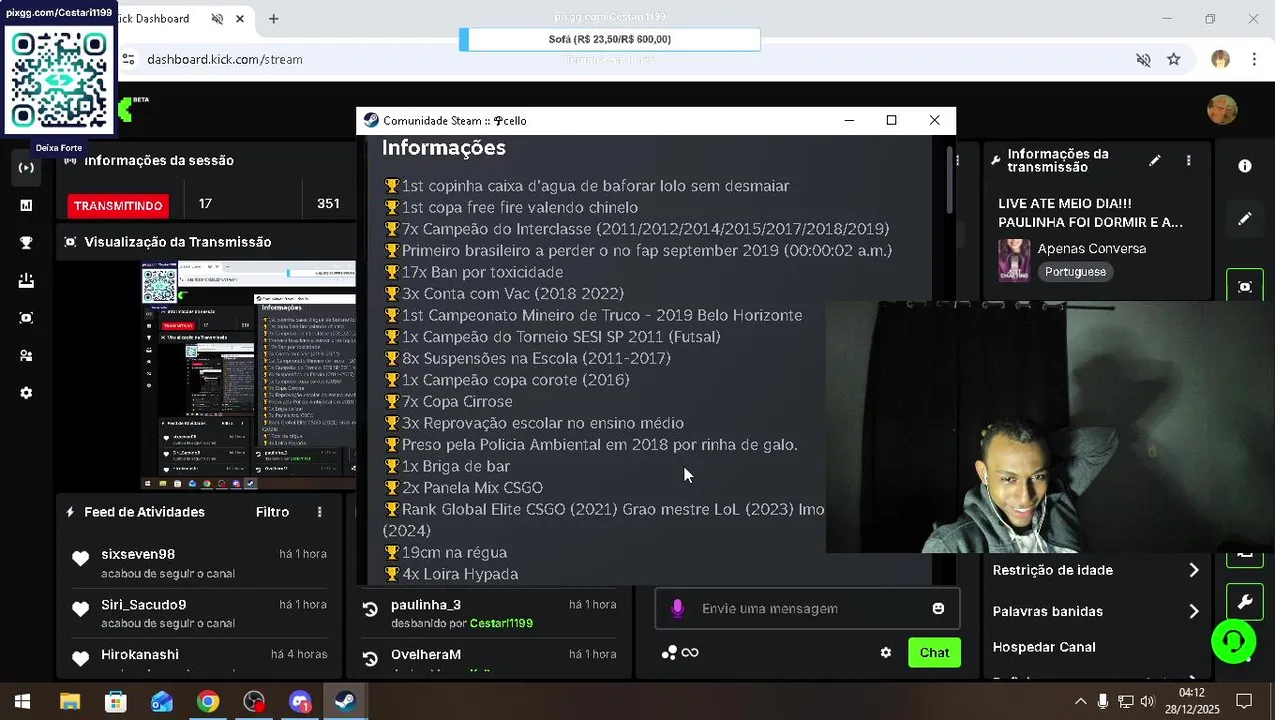Open the stream page icon in left sidebar
Screen dimensions: 1275x720
pyautogui.click(x=26, y=168)
